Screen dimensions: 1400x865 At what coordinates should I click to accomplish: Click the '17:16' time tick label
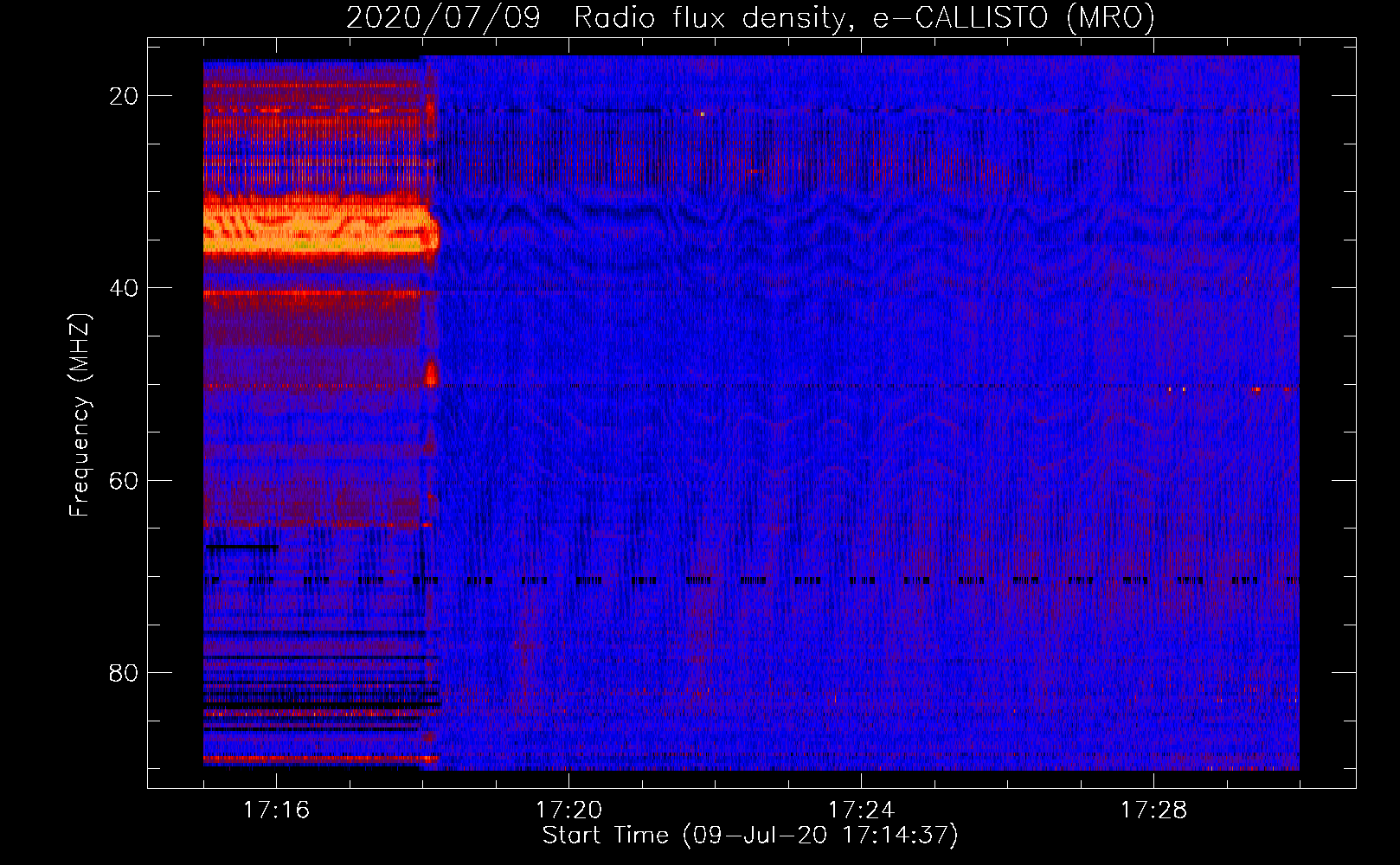pyautogui.click(x=276, y=810)
